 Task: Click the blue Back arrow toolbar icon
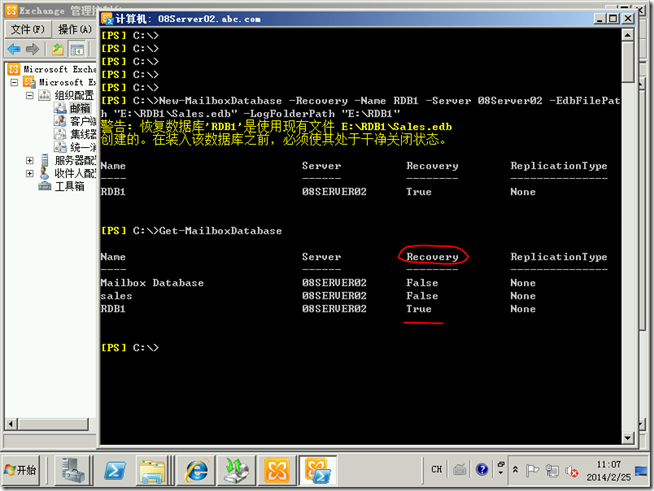tap(14, 49)
